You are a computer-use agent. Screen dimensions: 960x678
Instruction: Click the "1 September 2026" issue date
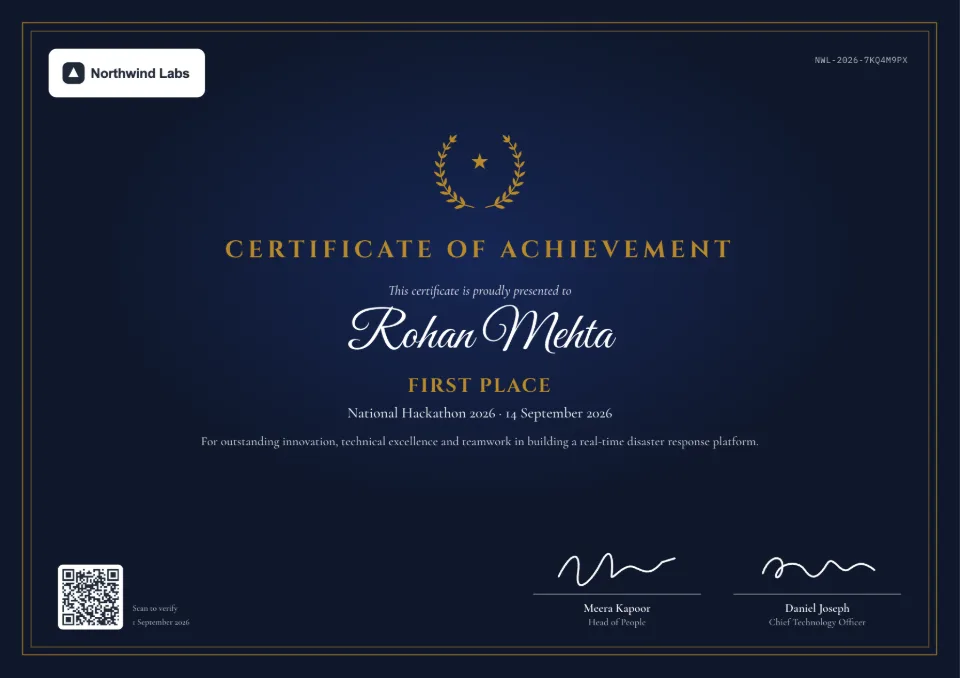(161, 622)
